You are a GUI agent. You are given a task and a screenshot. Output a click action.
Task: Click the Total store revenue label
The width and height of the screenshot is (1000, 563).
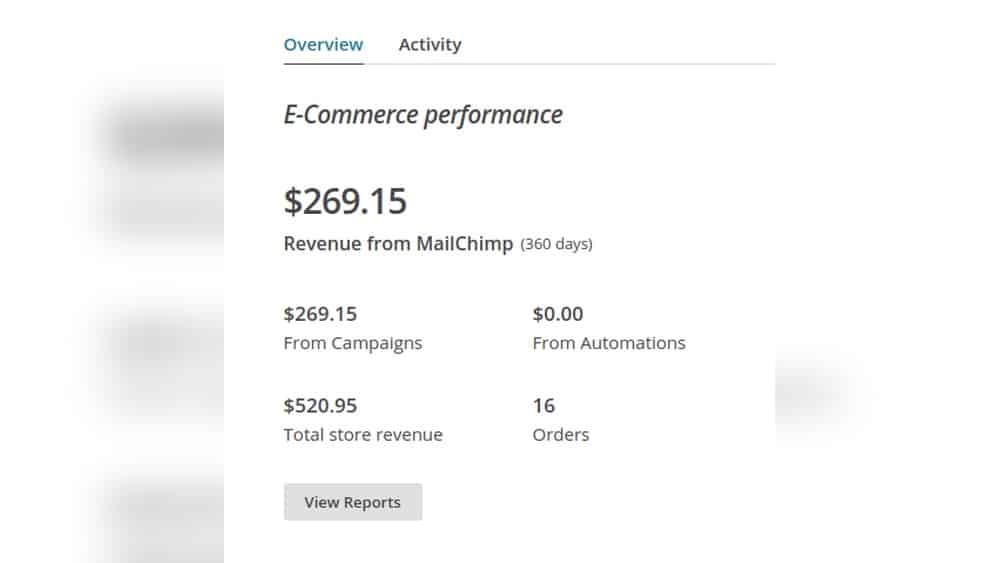coord(363,435)
